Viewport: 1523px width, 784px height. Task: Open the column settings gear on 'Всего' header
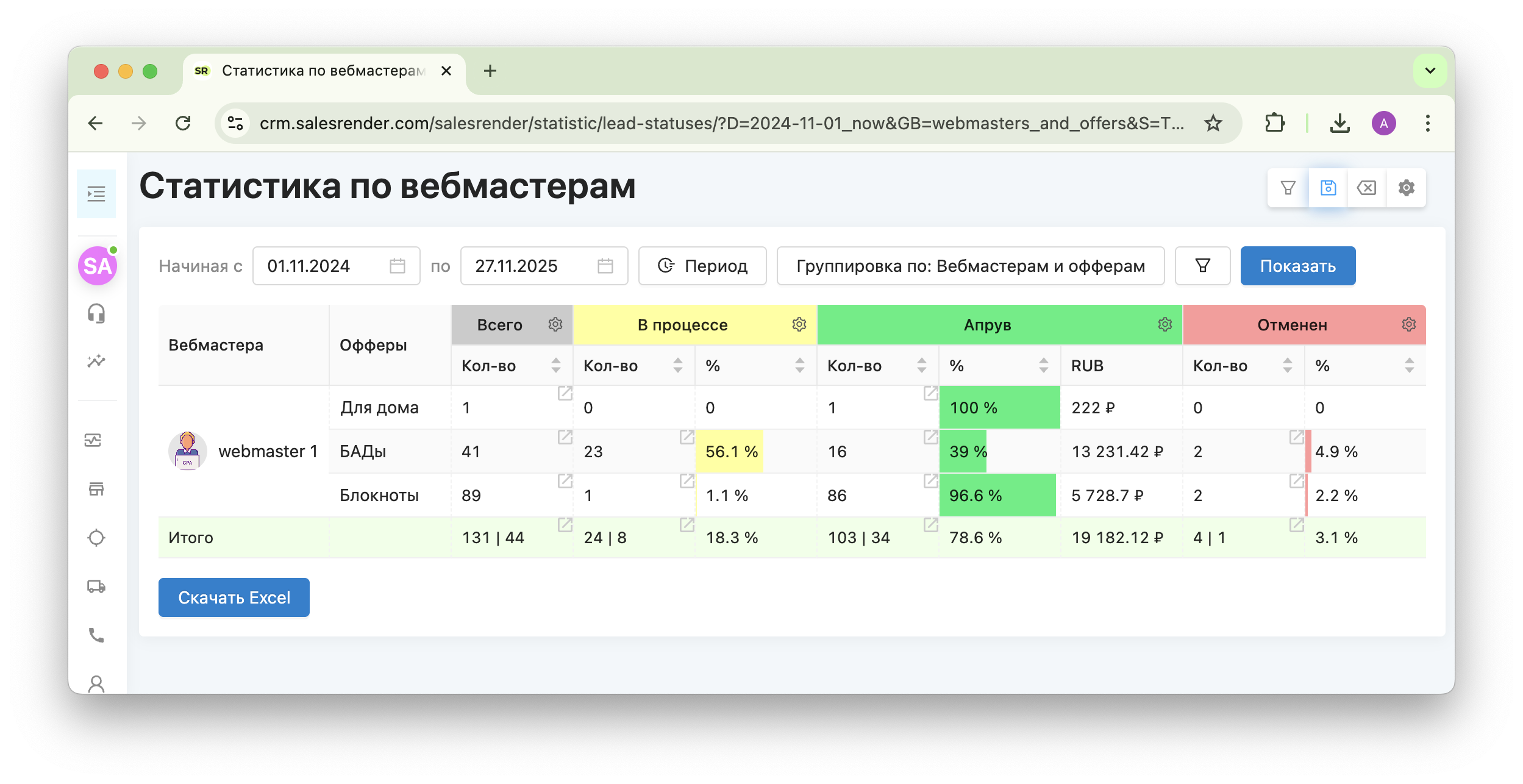coord(555,325)
